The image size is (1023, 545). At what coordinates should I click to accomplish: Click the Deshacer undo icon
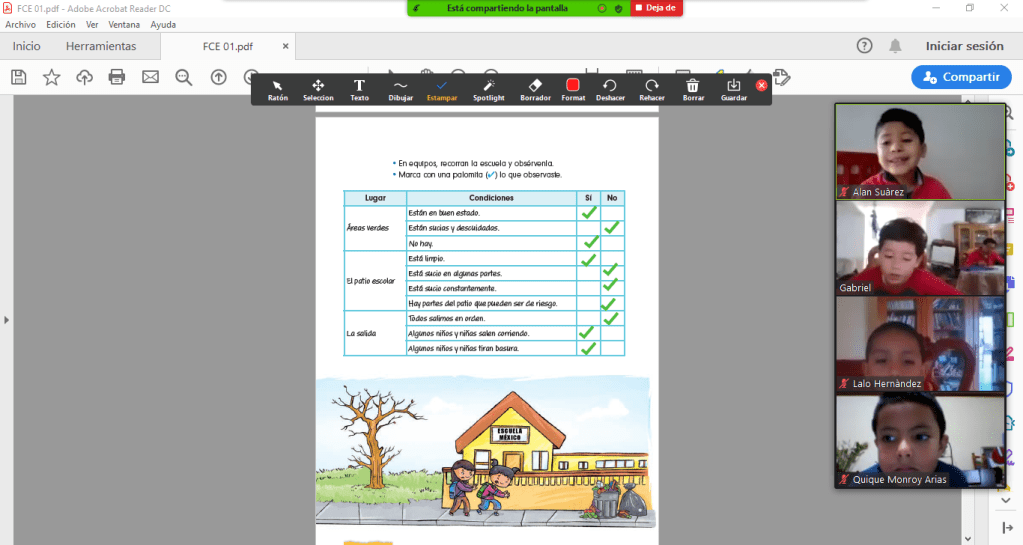[x=610, y=89]
